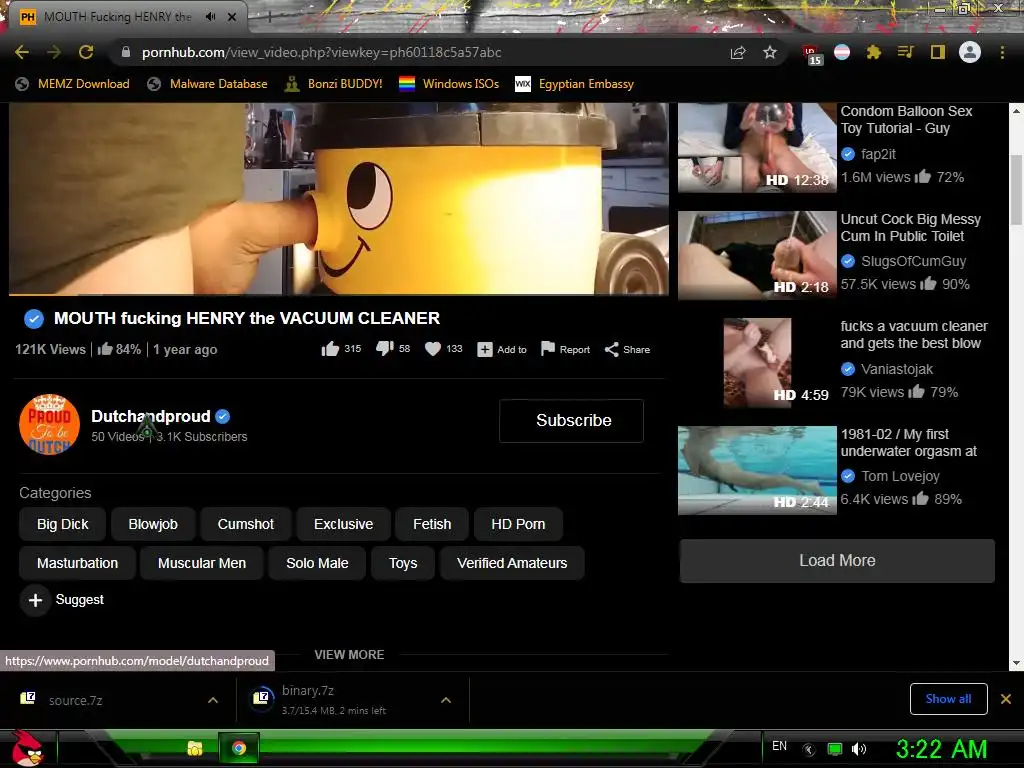Click the Add to playlist button
This screenshot has height=768, width=1024.
tap(502, 349)
